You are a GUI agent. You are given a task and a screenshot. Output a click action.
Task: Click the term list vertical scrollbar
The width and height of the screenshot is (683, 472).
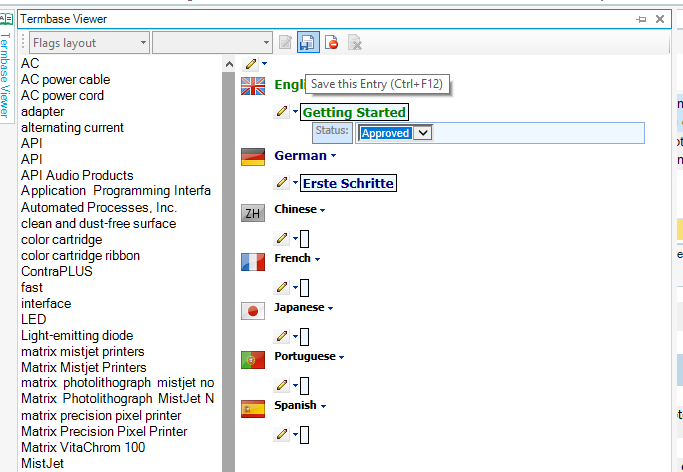pyautogui.click(x=228, y=260)
